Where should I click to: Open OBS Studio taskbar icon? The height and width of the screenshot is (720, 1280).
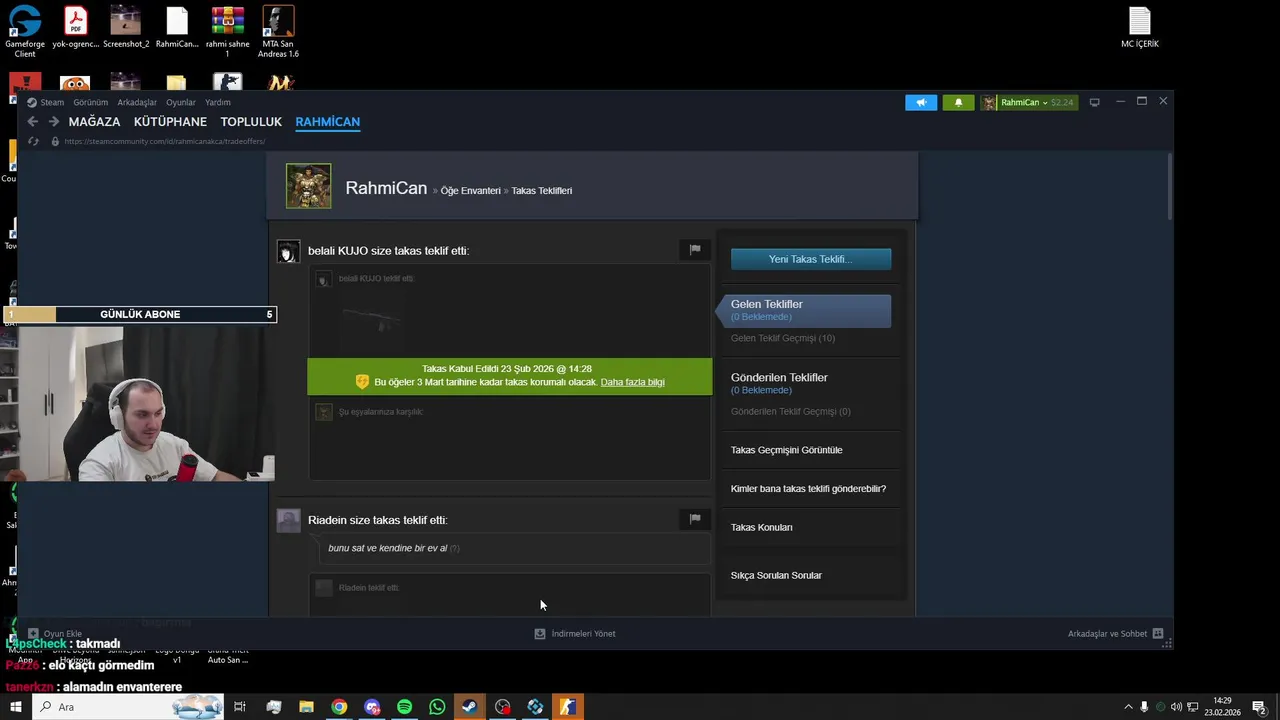point(502,707)
